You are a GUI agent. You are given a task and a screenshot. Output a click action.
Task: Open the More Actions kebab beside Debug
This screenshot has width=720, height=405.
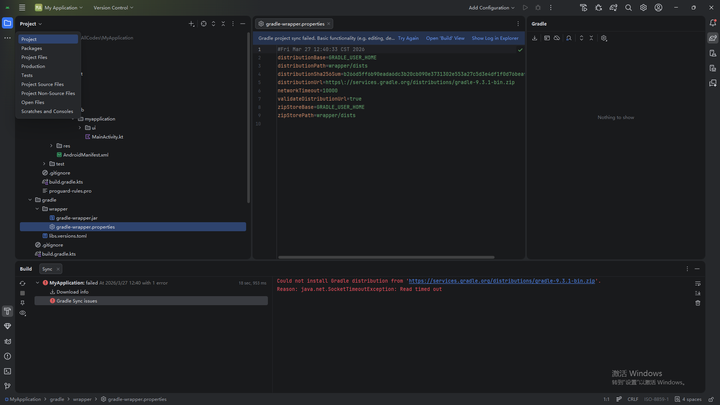(551, 7)
